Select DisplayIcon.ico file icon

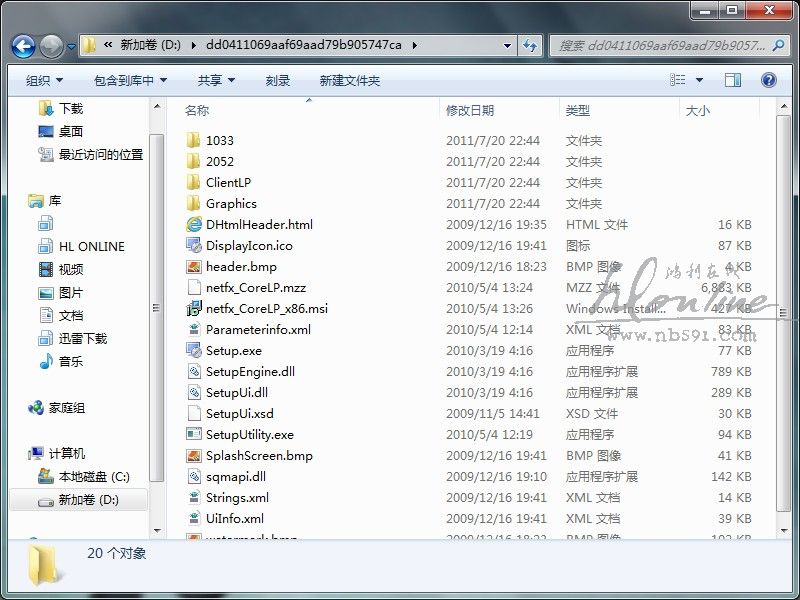coord(194,245)
